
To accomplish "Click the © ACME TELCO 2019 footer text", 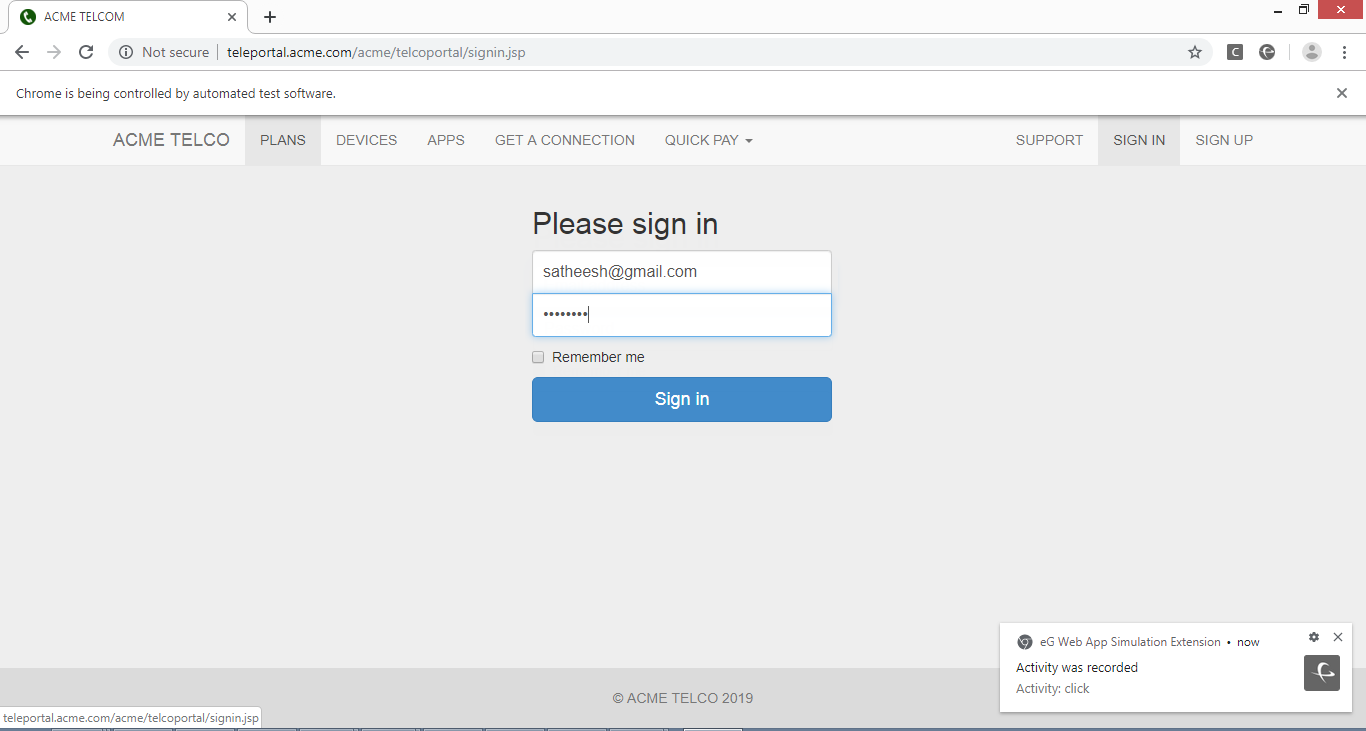I will pyautogui.click(x=683, y=698).
